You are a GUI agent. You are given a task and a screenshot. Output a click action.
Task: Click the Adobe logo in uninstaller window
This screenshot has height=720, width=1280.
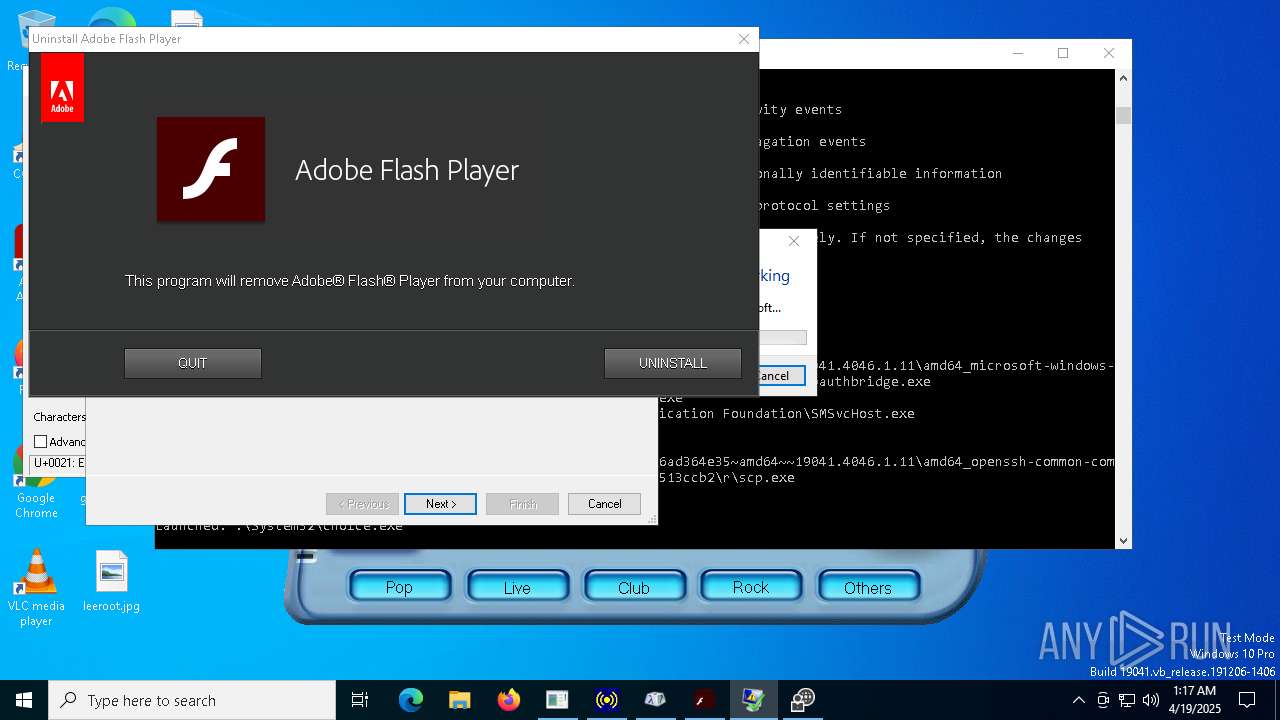pyautogui.click(x=62, y=88)
